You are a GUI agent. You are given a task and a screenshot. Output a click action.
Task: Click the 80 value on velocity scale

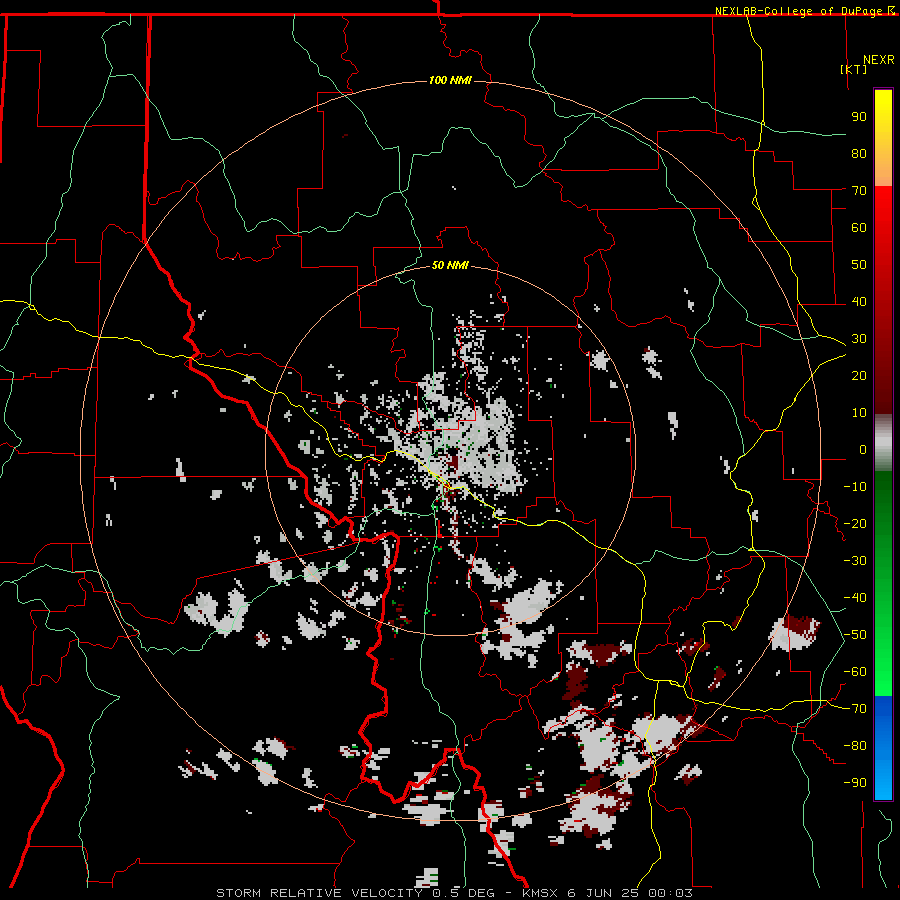pos(859,153)
